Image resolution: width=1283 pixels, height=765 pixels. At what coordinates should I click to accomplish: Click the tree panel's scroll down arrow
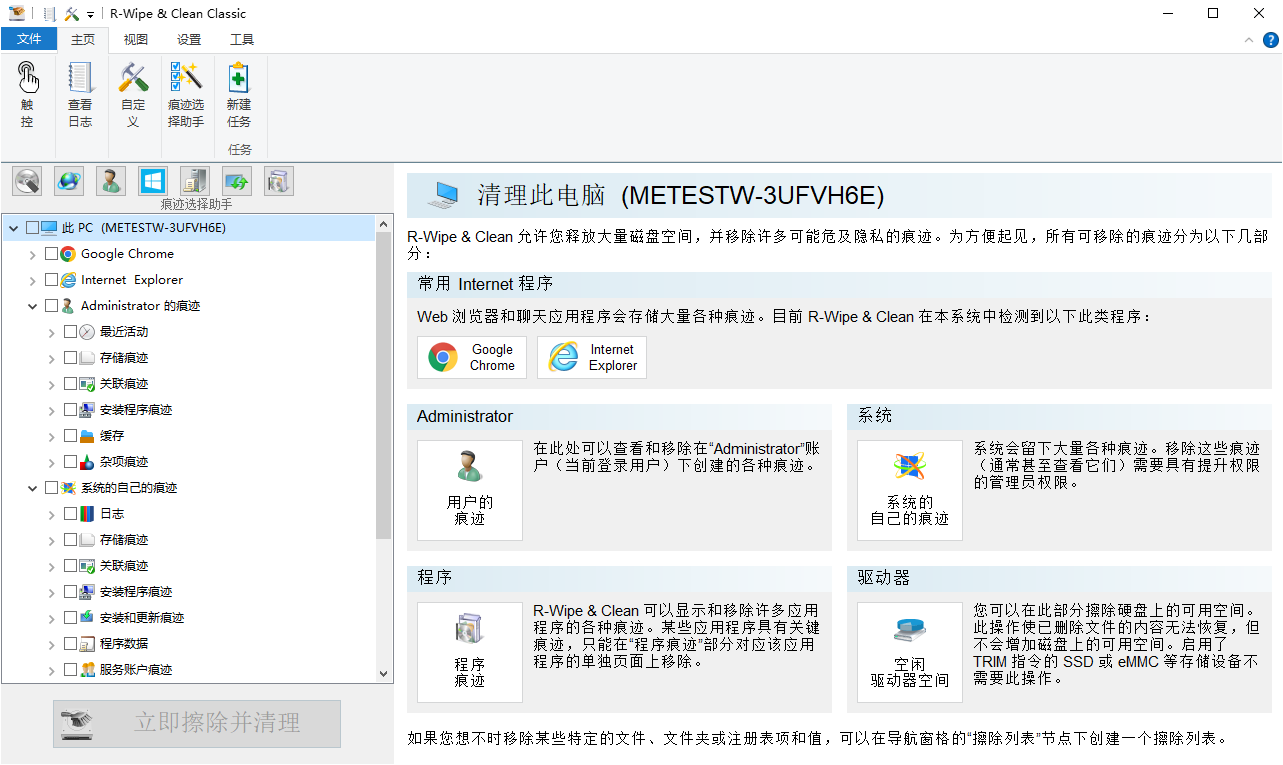[x=384, y=675]
